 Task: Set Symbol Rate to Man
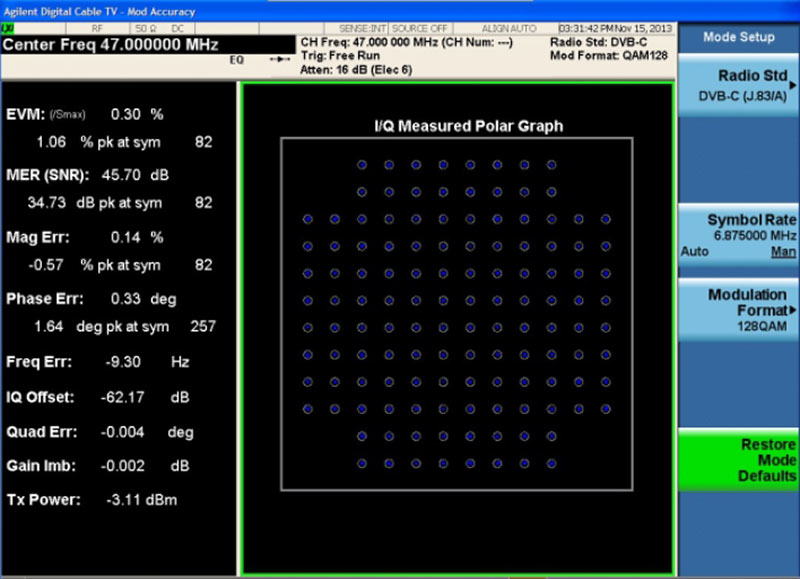[x=783, y=252]
